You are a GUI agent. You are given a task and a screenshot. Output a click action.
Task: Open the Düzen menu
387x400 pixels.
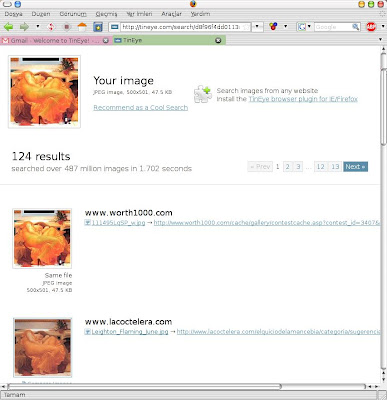41,14
